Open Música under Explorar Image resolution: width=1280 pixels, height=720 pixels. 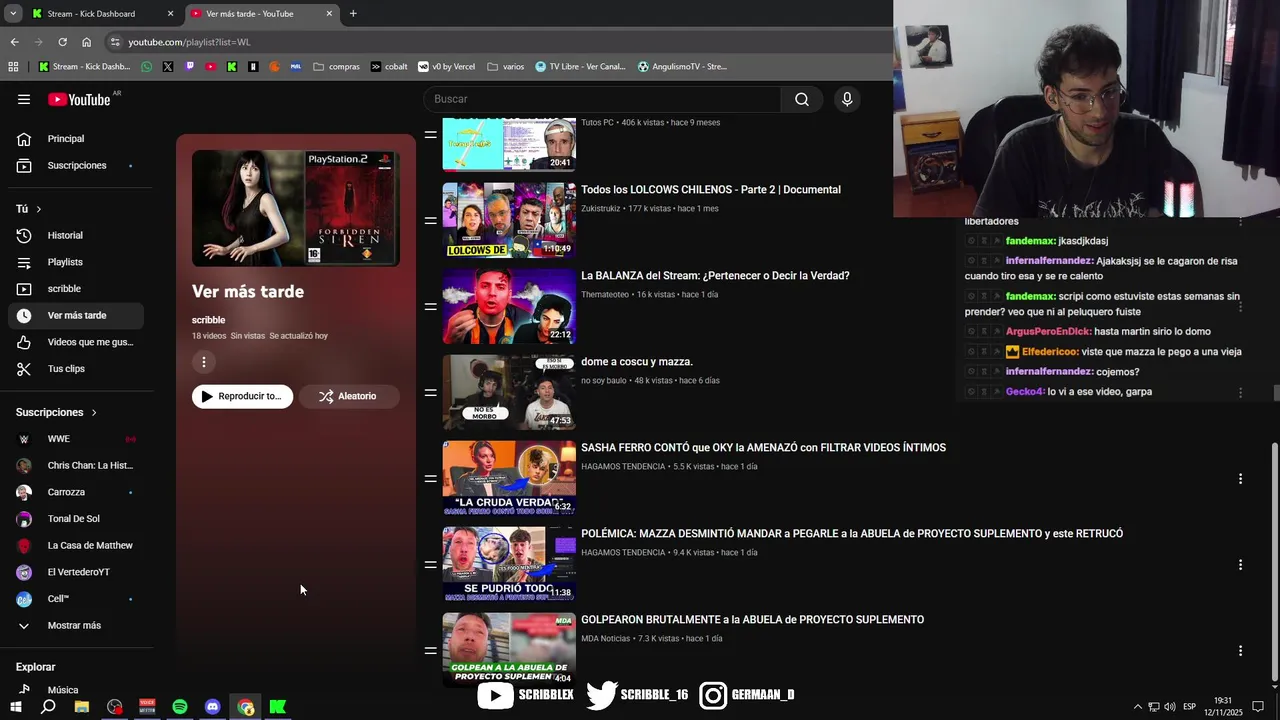pos(76,690)
